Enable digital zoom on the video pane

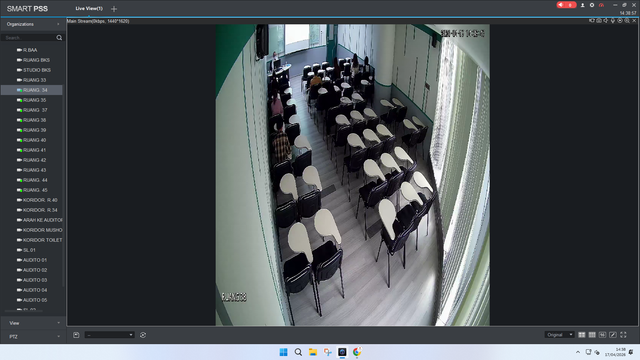[x=627, y=20]
